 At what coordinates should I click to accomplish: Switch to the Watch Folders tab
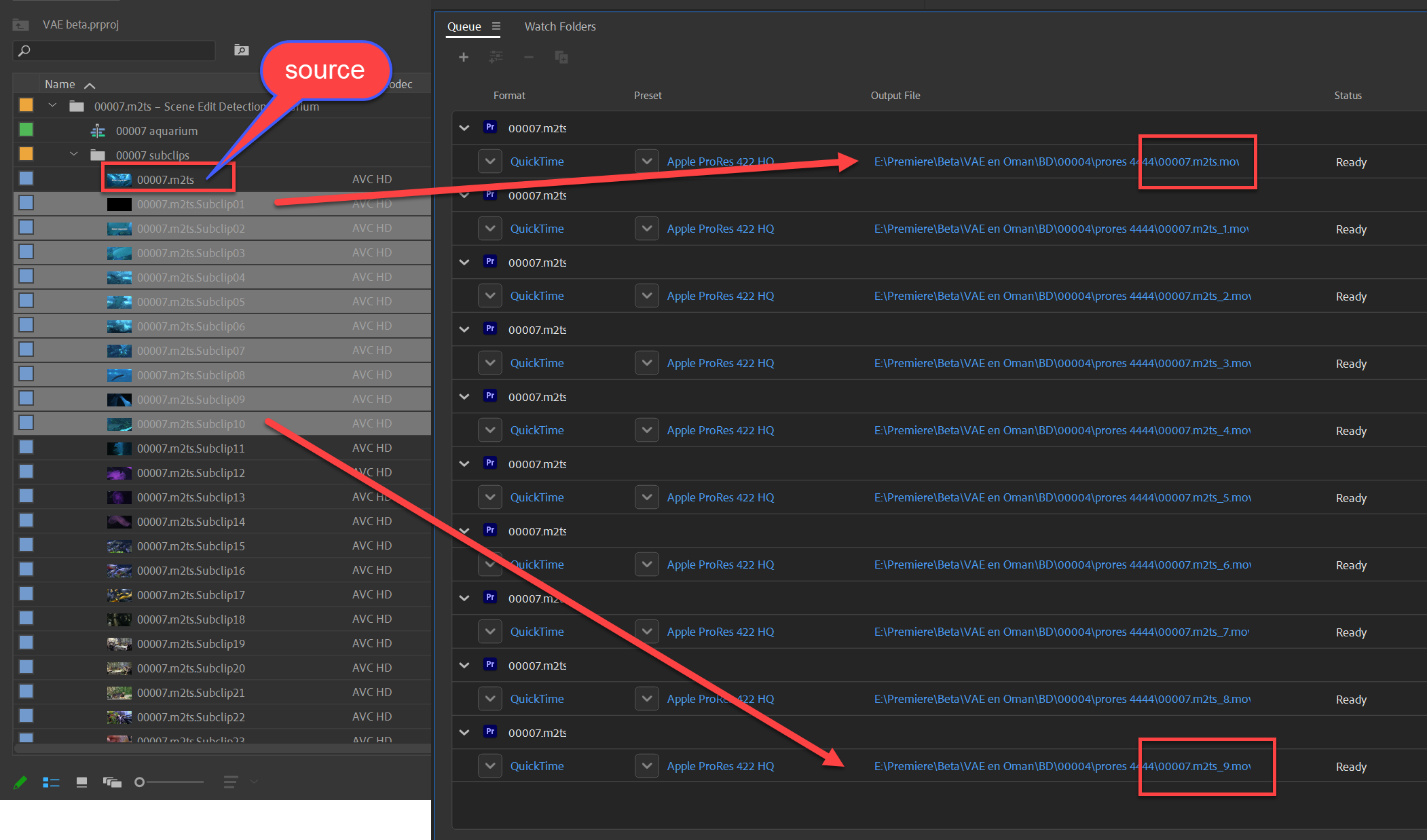point(560,26)
